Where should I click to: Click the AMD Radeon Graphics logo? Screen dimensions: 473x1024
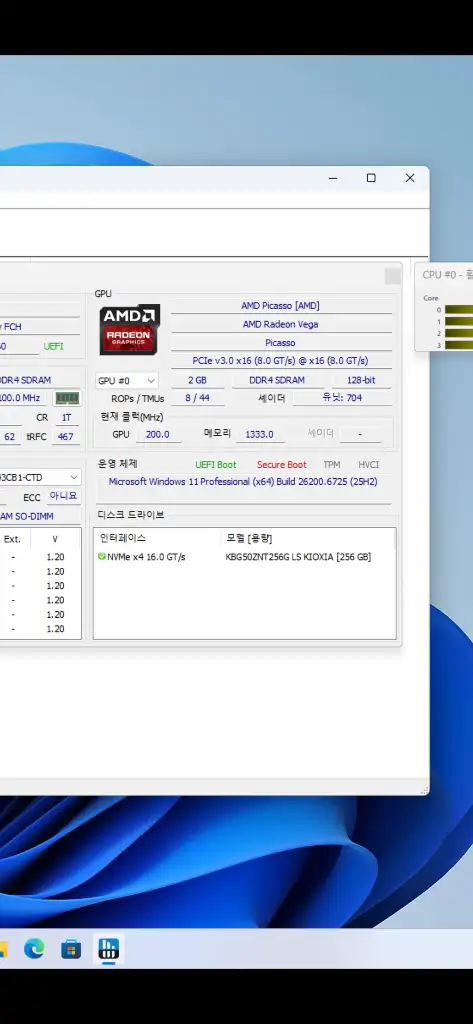click(x=129, y=330)
